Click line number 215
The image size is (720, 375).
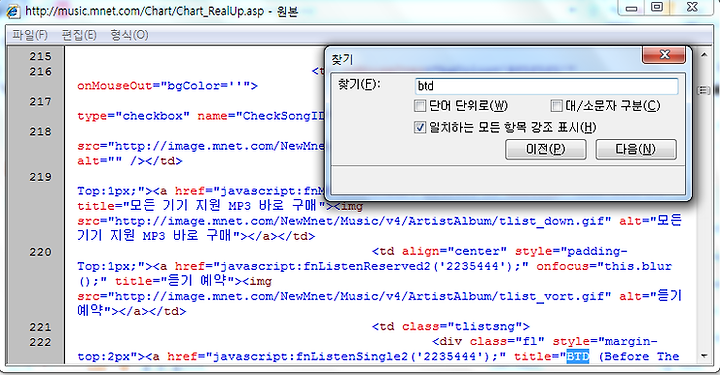[x=40, y=56]
